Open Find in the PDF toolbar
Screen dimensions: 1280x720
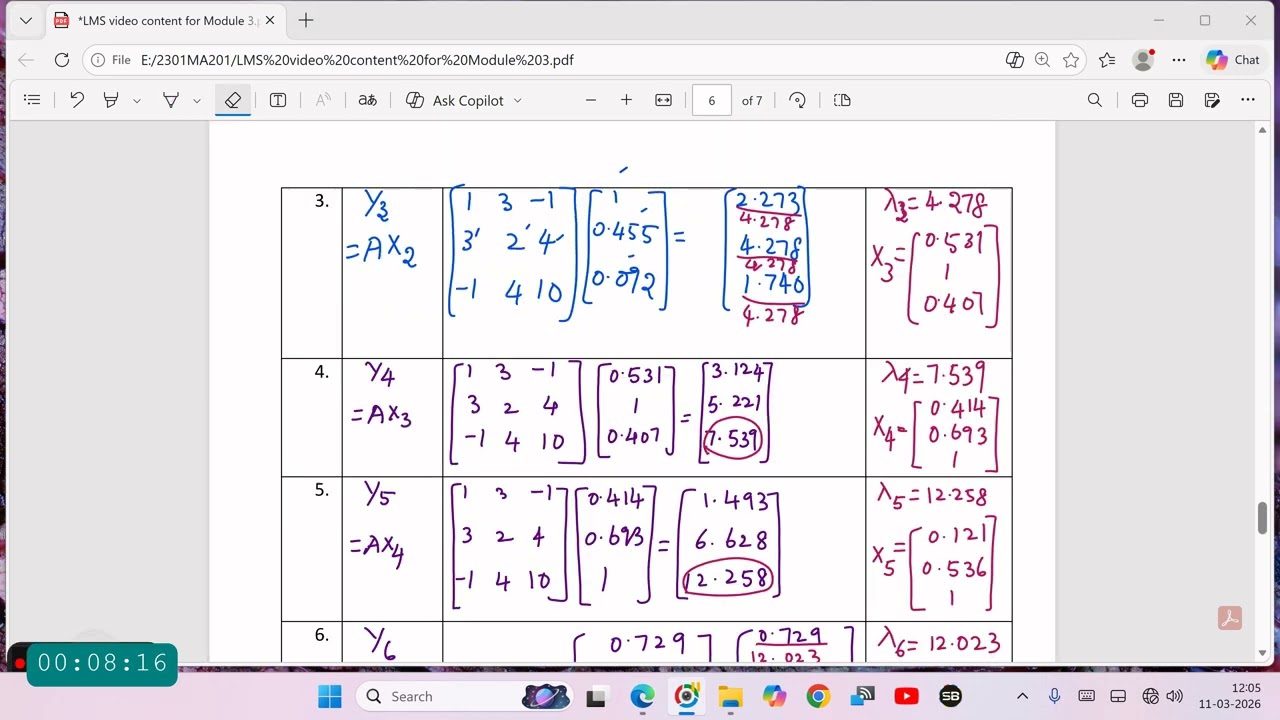1095,100
